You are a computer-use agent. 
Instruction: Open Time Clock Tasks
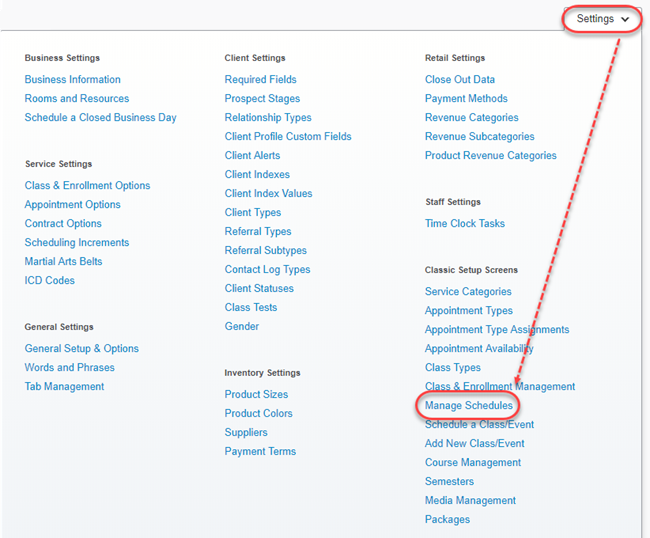pos(464,224)
